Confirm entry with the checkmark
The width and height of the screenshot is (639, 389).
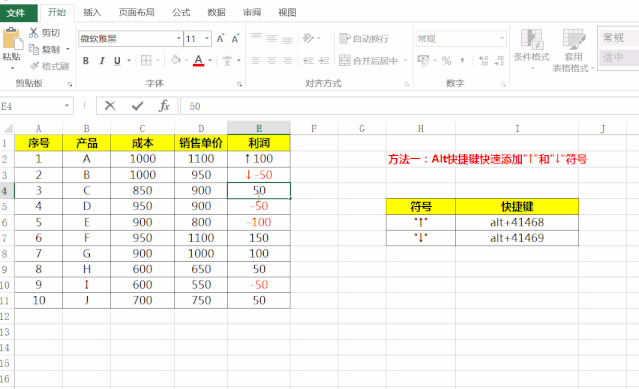point(138,106)
